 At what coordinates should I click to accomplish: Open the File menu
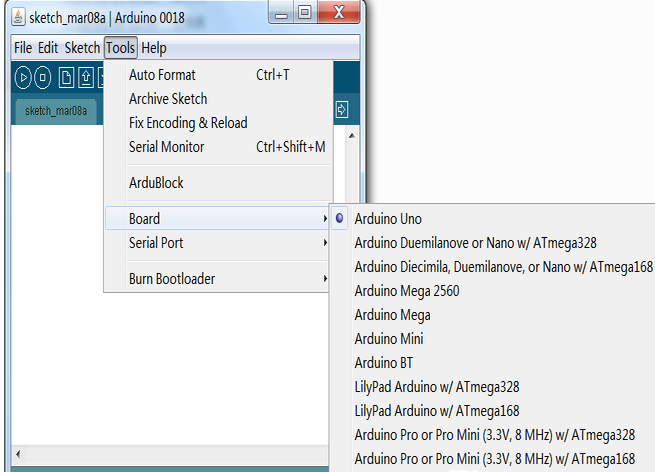pyautogui.click(x=23, y=48)
